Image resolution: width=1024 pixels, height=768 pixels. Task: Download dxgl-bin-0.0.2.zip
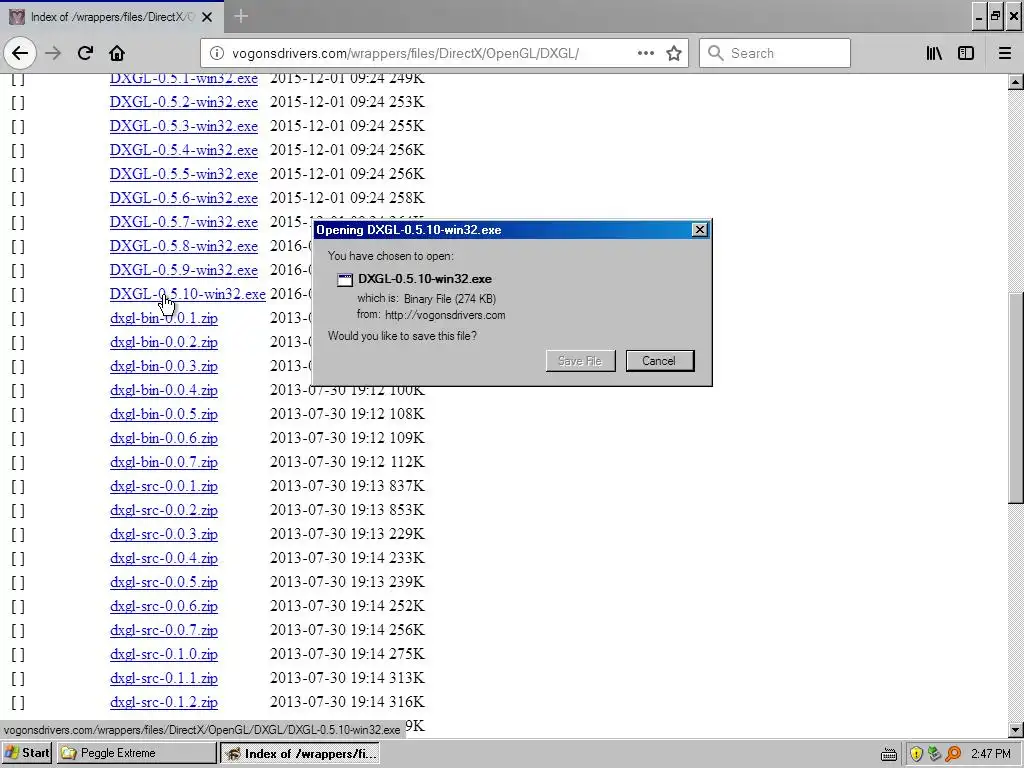pyautogui.click(x=164, y=342)
